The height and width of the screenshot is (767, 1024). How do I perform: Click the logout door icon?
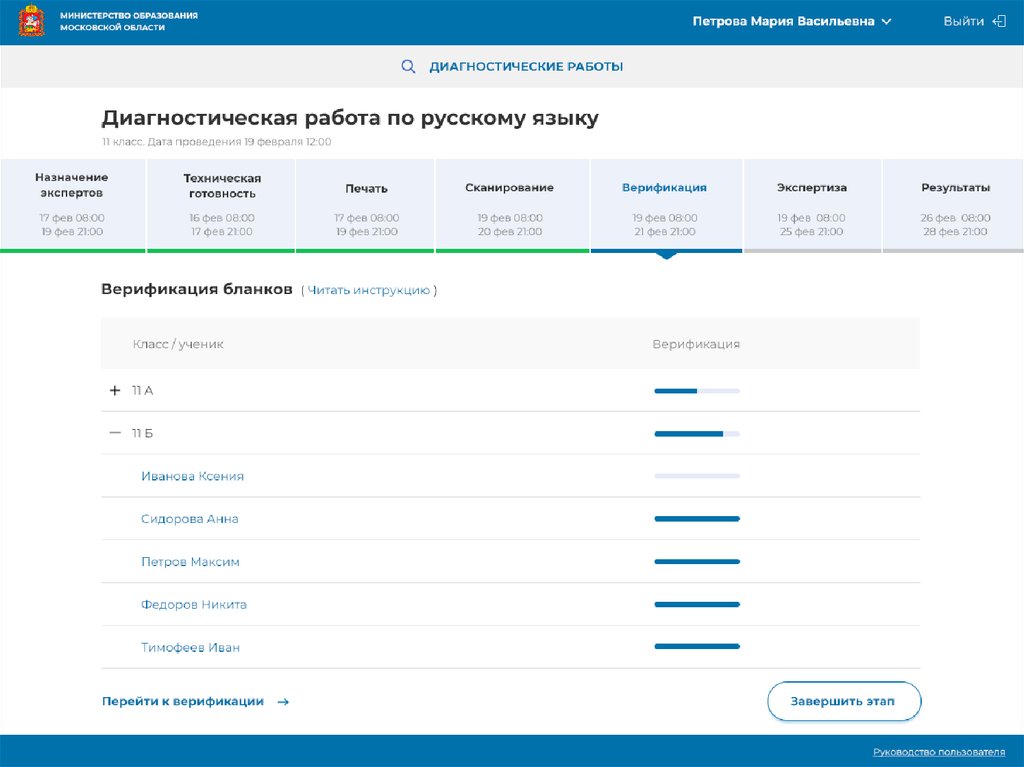click(998, 21)
